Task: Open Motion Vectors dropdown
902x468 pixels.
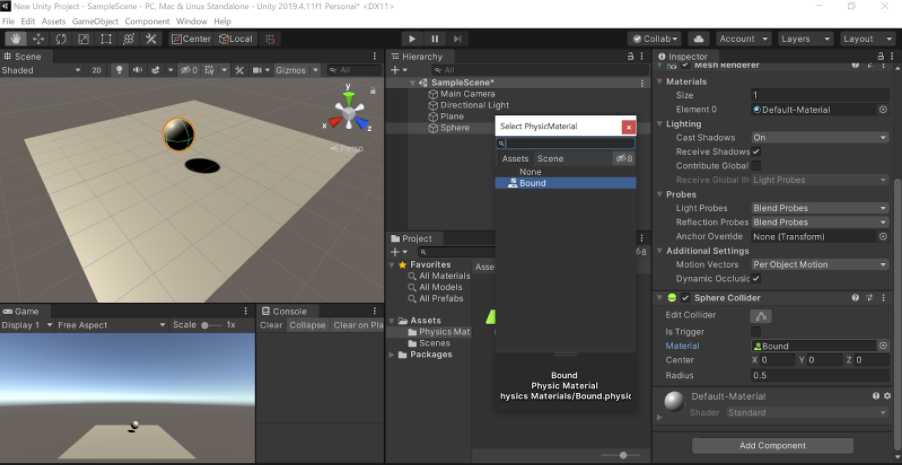Action: click(820, 264)
